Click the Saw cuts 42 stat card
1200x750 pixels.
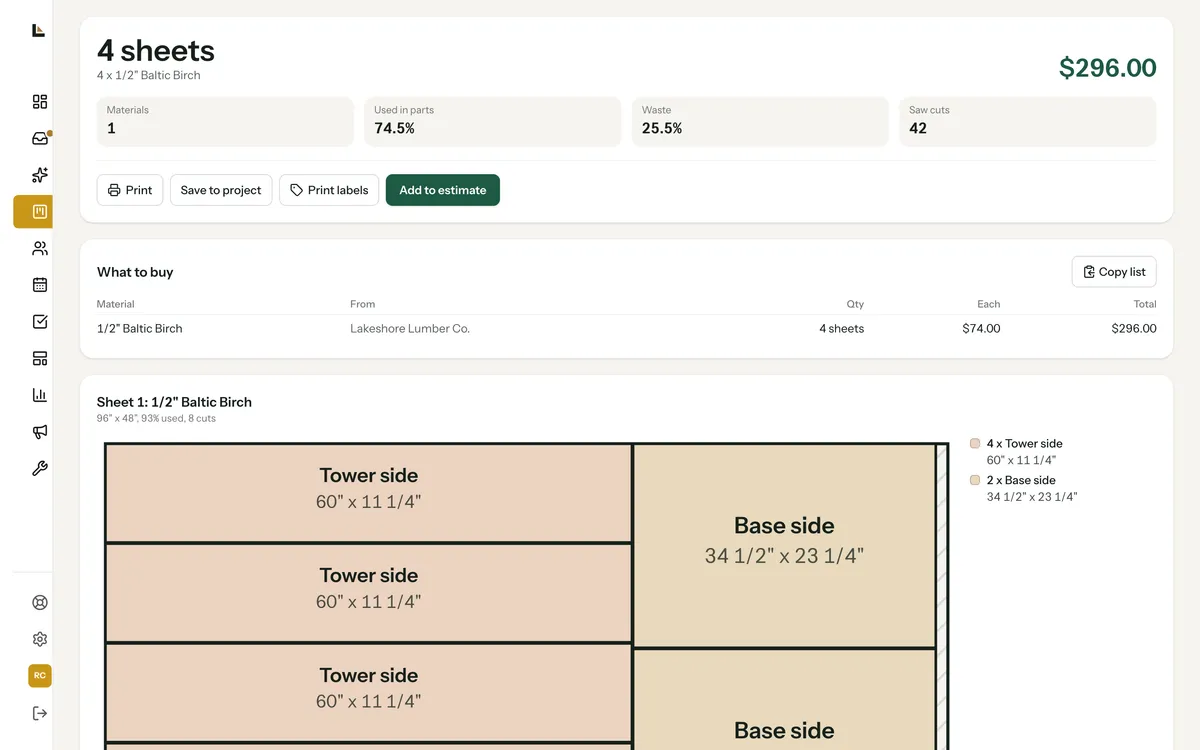pyautogui.click(x=1028, y=122)
